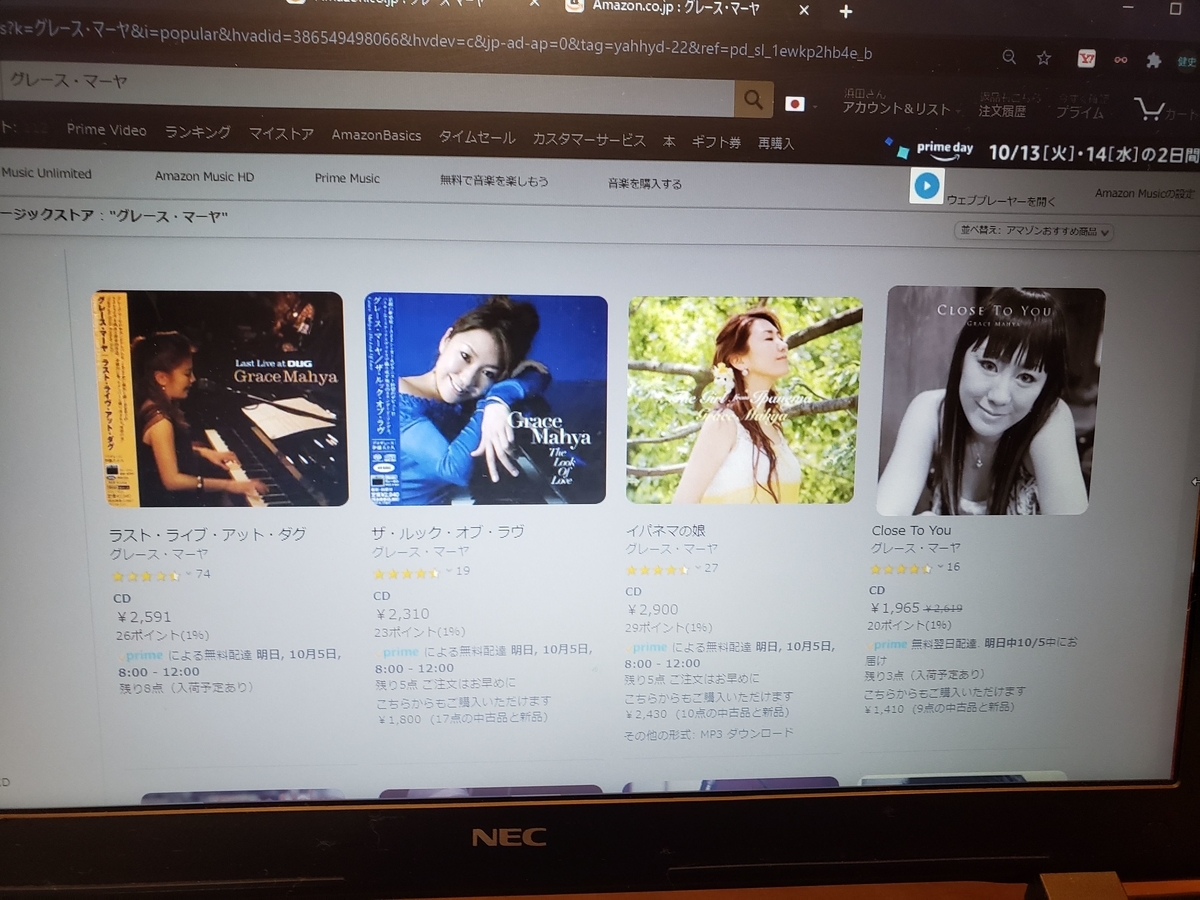Click the ¥2,900 price
This screenshot has height=900, width=1200.
[x=652, y=609]
